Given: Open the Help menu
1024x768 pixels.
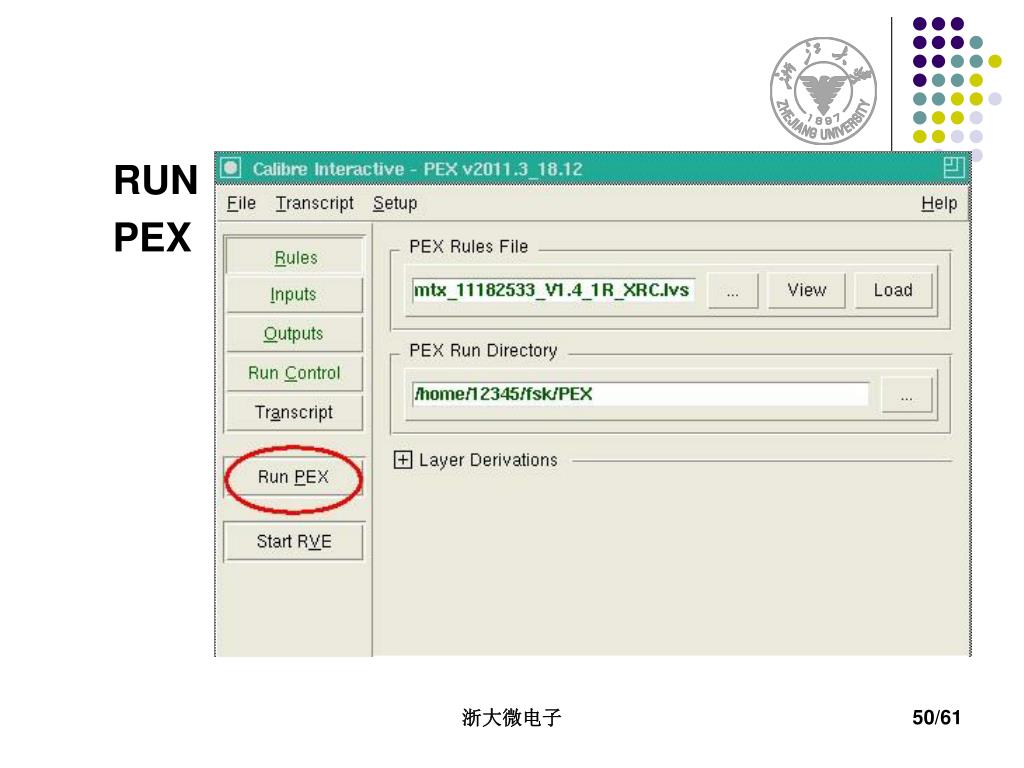Looking at the screenshot, I should 938,204.
